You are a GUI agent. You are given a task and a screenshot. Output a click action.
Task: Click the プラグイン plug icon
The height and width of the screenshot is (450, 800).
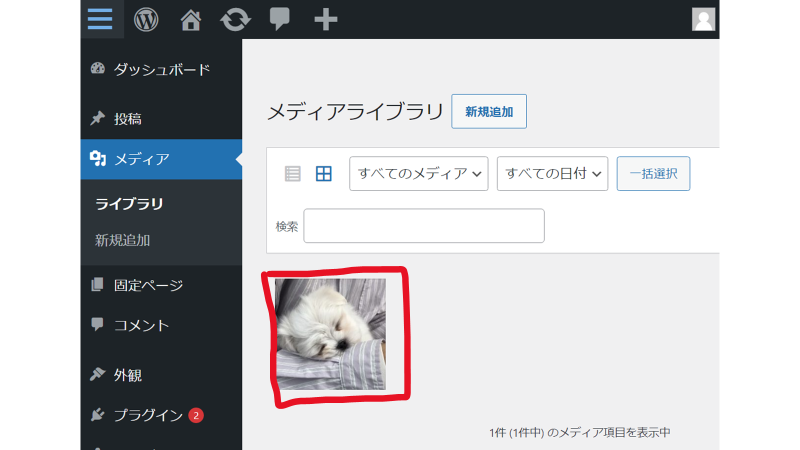[x=97, y=414]
